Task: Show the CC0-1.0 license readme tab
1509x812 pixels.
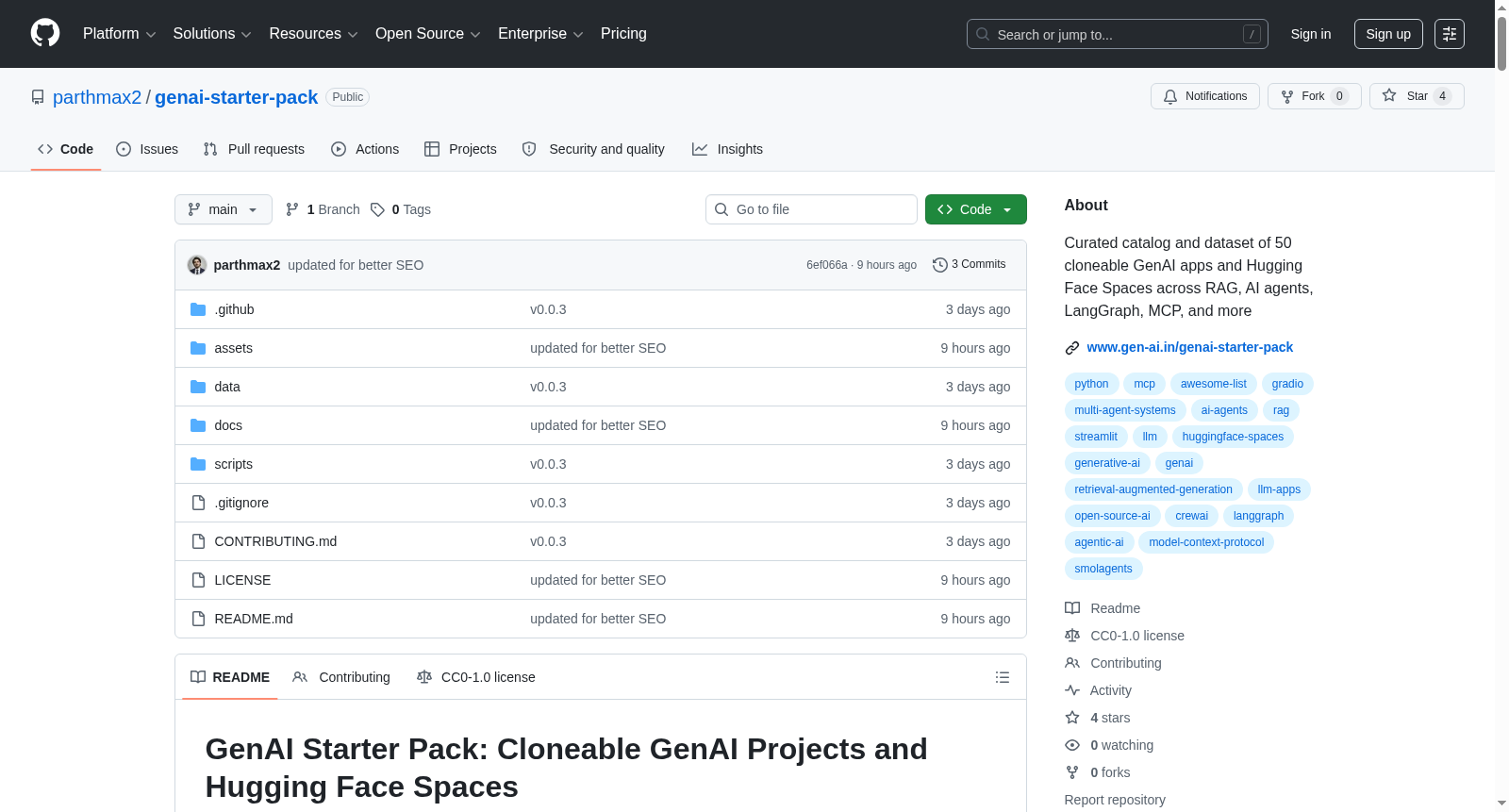Action: point(476,677)
